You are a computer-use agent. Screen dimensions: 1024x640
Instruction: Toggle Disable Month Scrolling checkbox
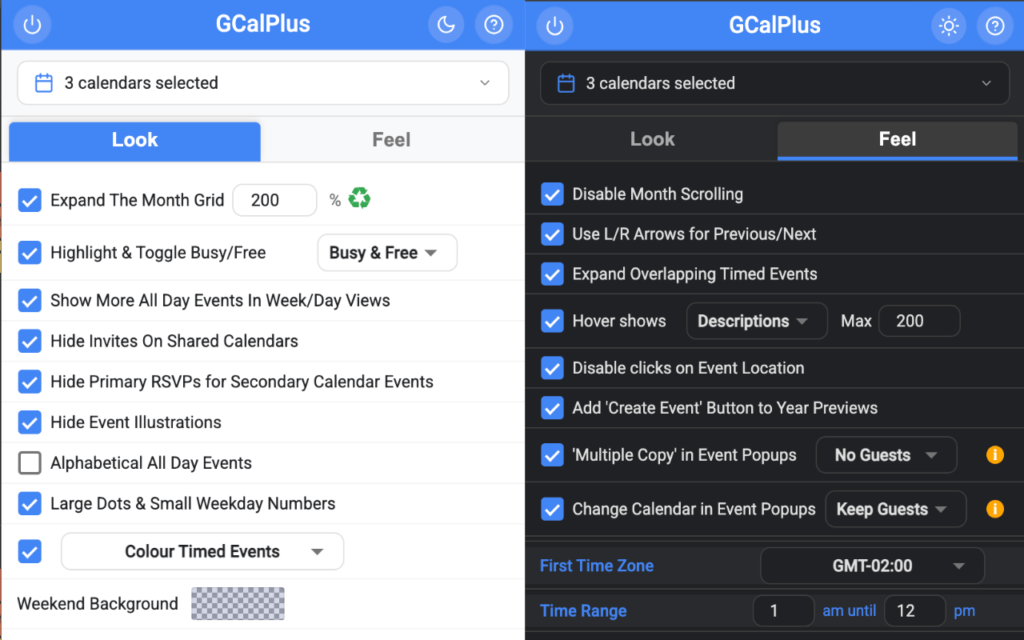(552, 194)
